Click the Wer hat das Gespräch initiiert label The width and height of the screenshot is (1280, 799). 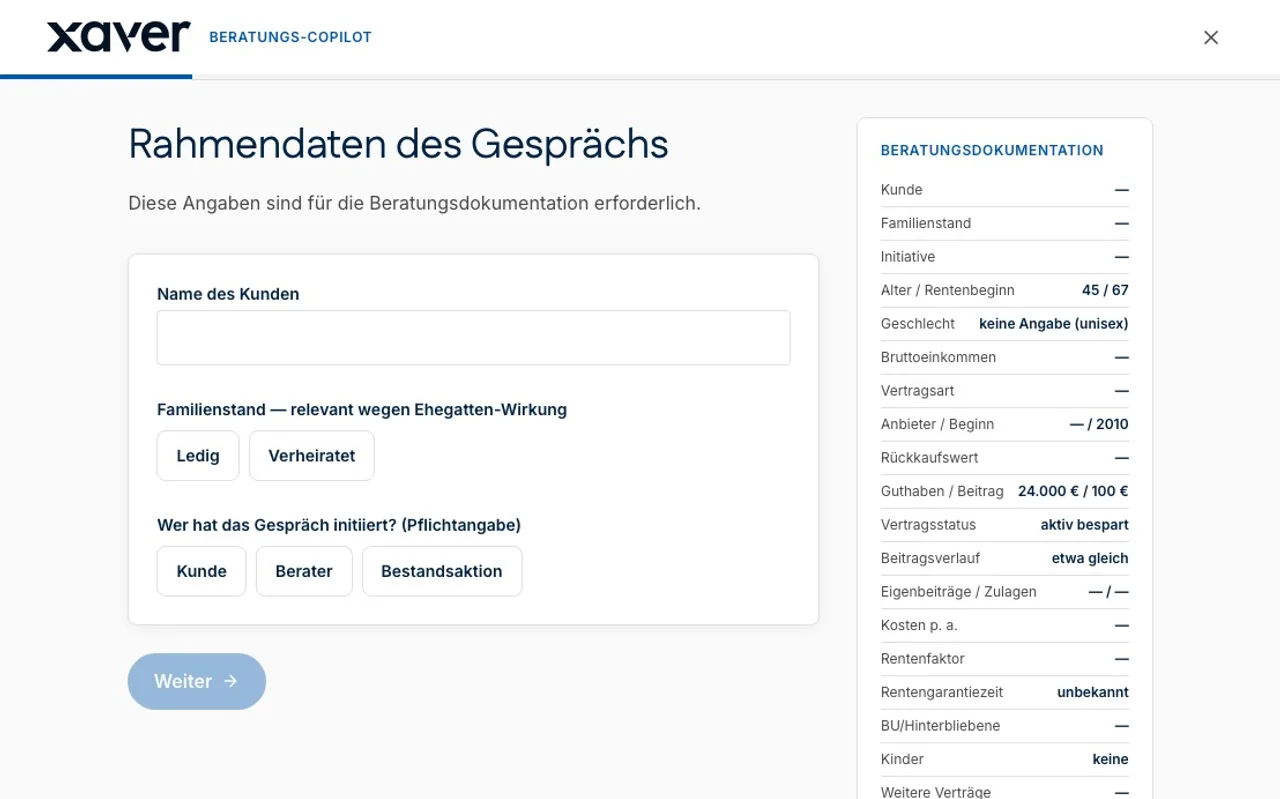pyautogui.click(x=339, y=525)
